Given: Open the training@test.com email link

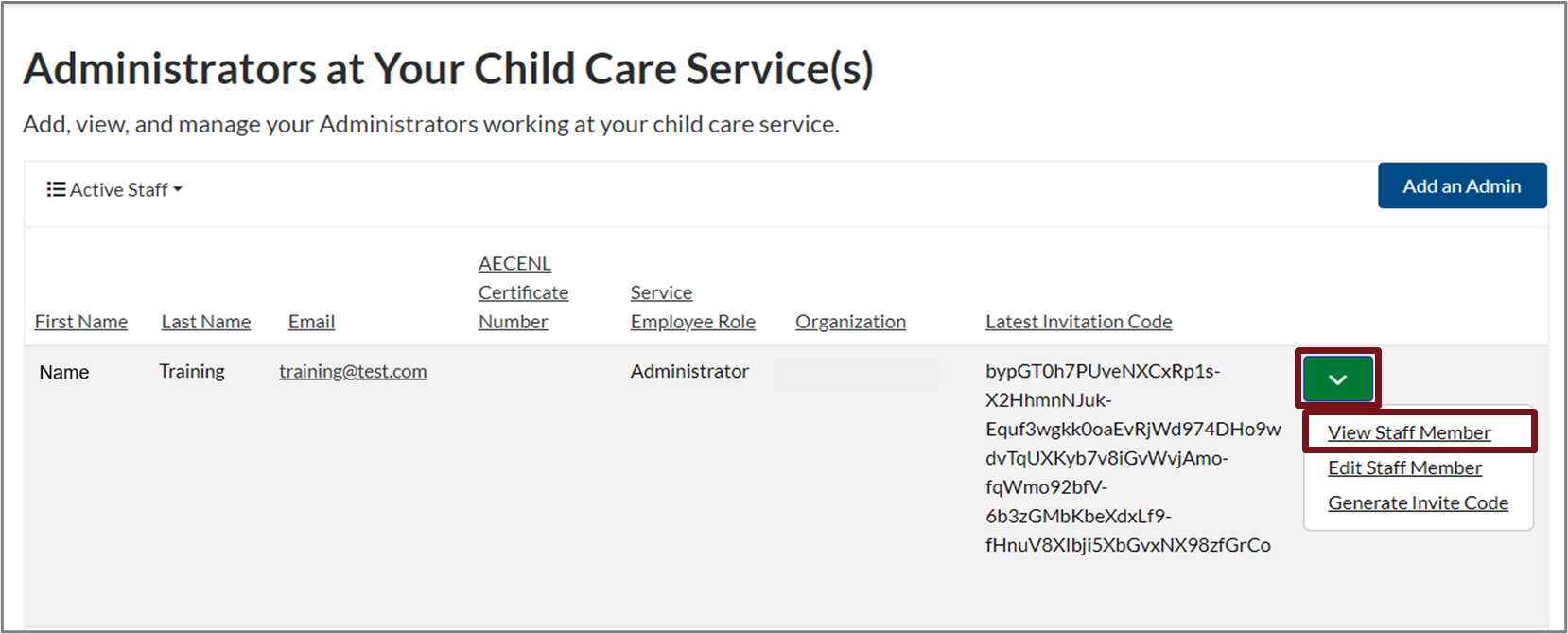Looking at the screenshot, I should click(353, 371).
